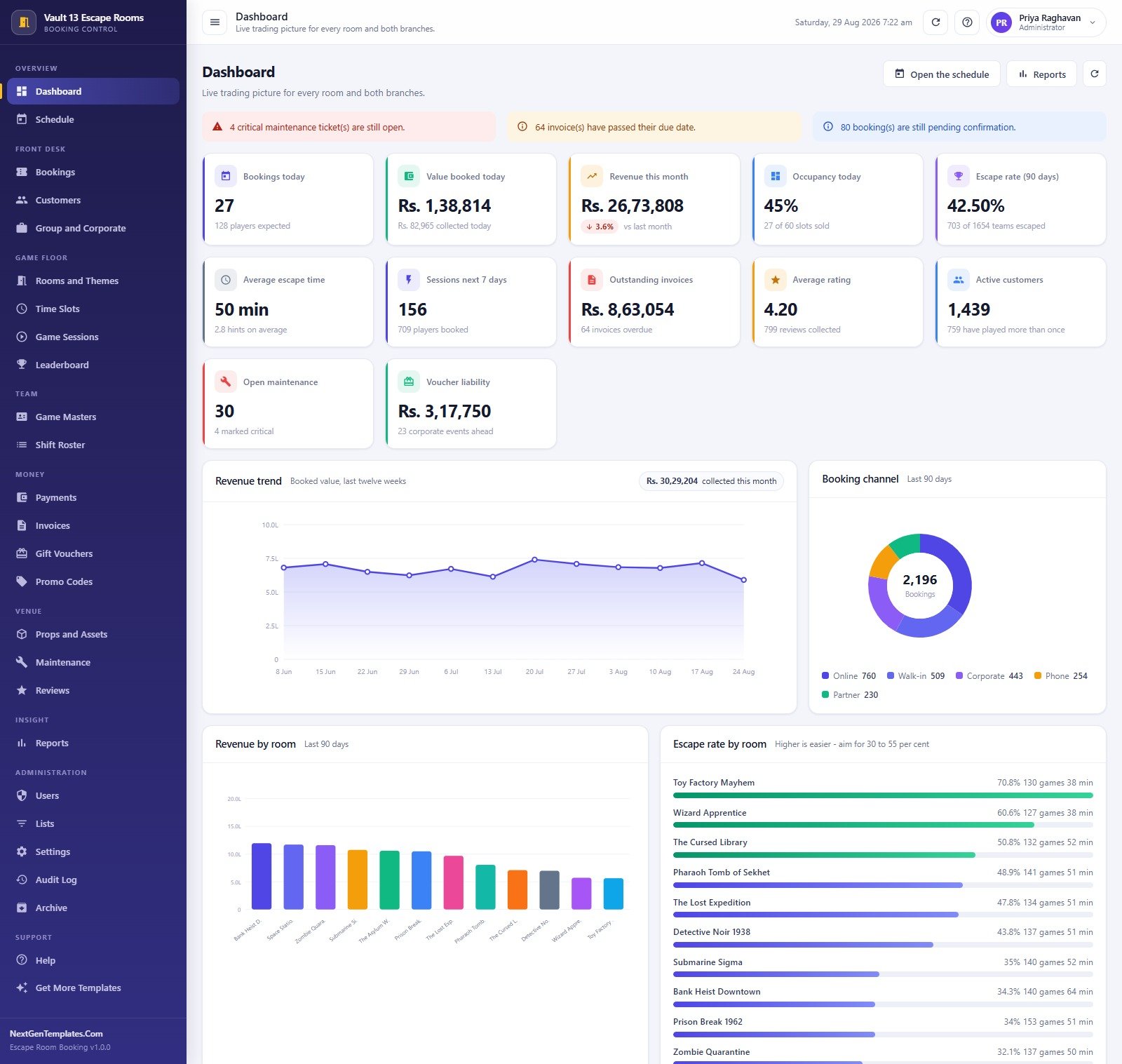Viewport: 1122px width, 1064px height.
Task: Click the PR user avatar
Action: pyautogui.click(x=1001, y=22)
